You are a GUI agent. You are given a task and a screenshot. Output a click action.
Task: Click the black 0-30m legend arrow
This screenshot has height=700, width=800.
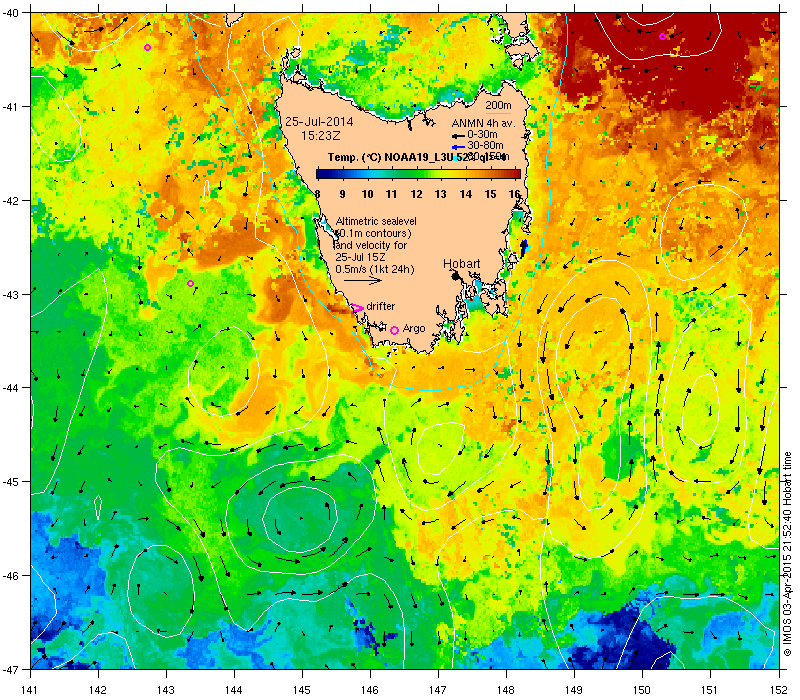[458, 136]
